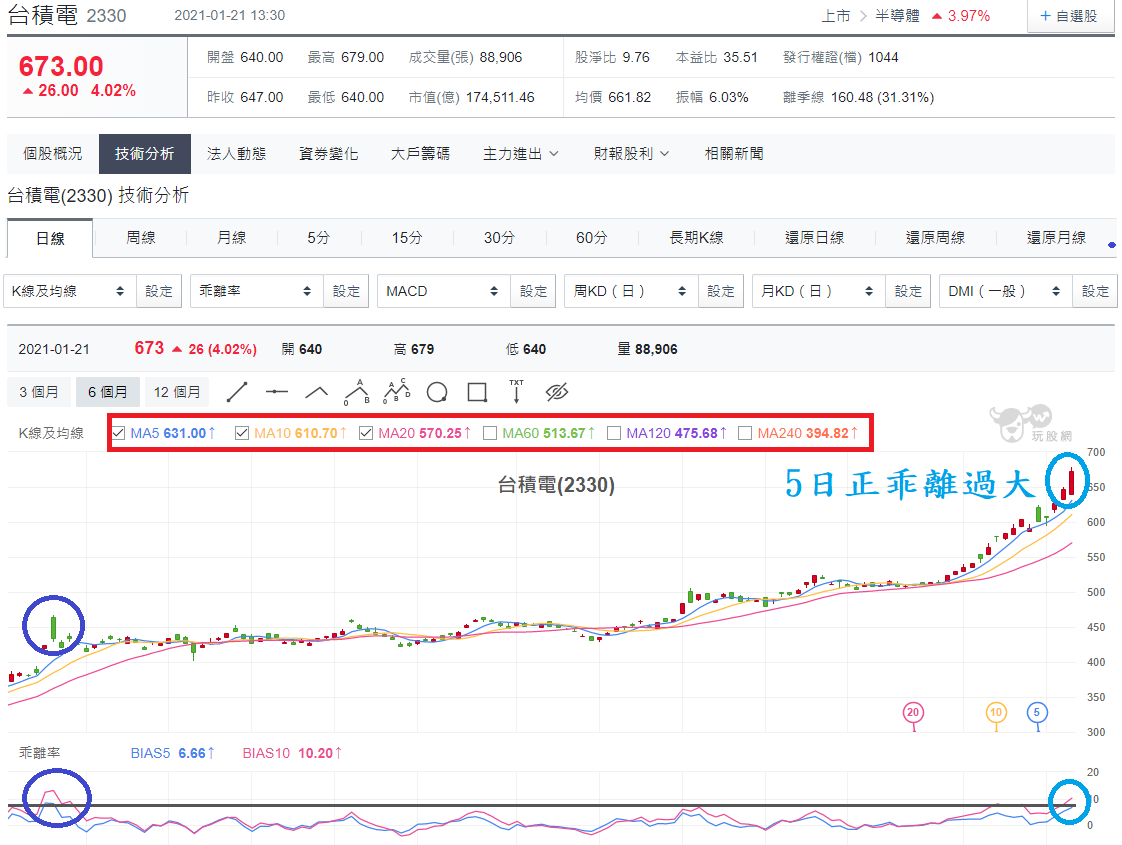Image resolution: width=1122 pixels, height=845 pixels.
Task: Click 設定 beside 月KD dropdown
Action: tap(908, 291)
